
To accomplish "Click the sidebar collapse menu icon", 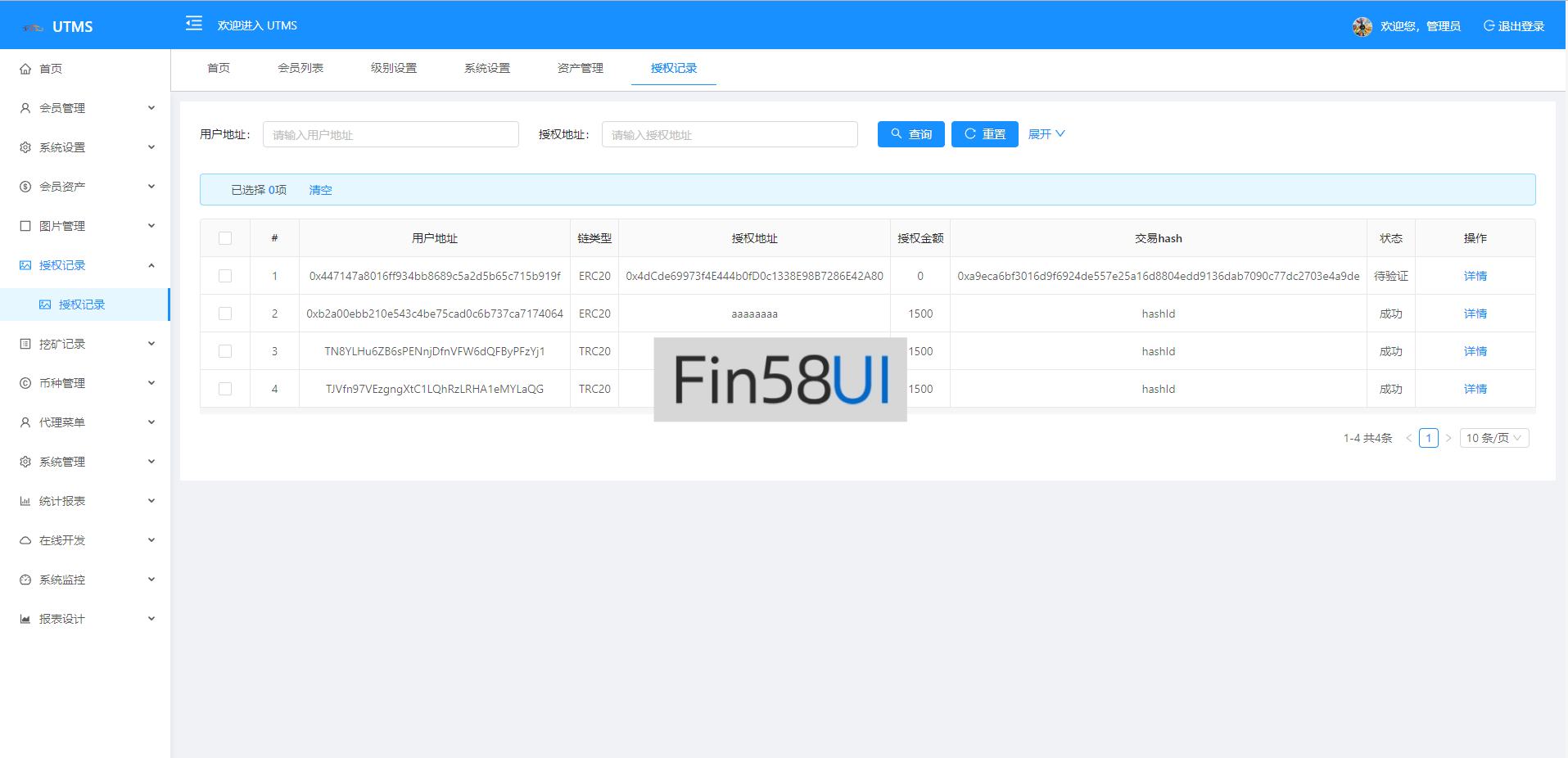I will coord(194,24).
